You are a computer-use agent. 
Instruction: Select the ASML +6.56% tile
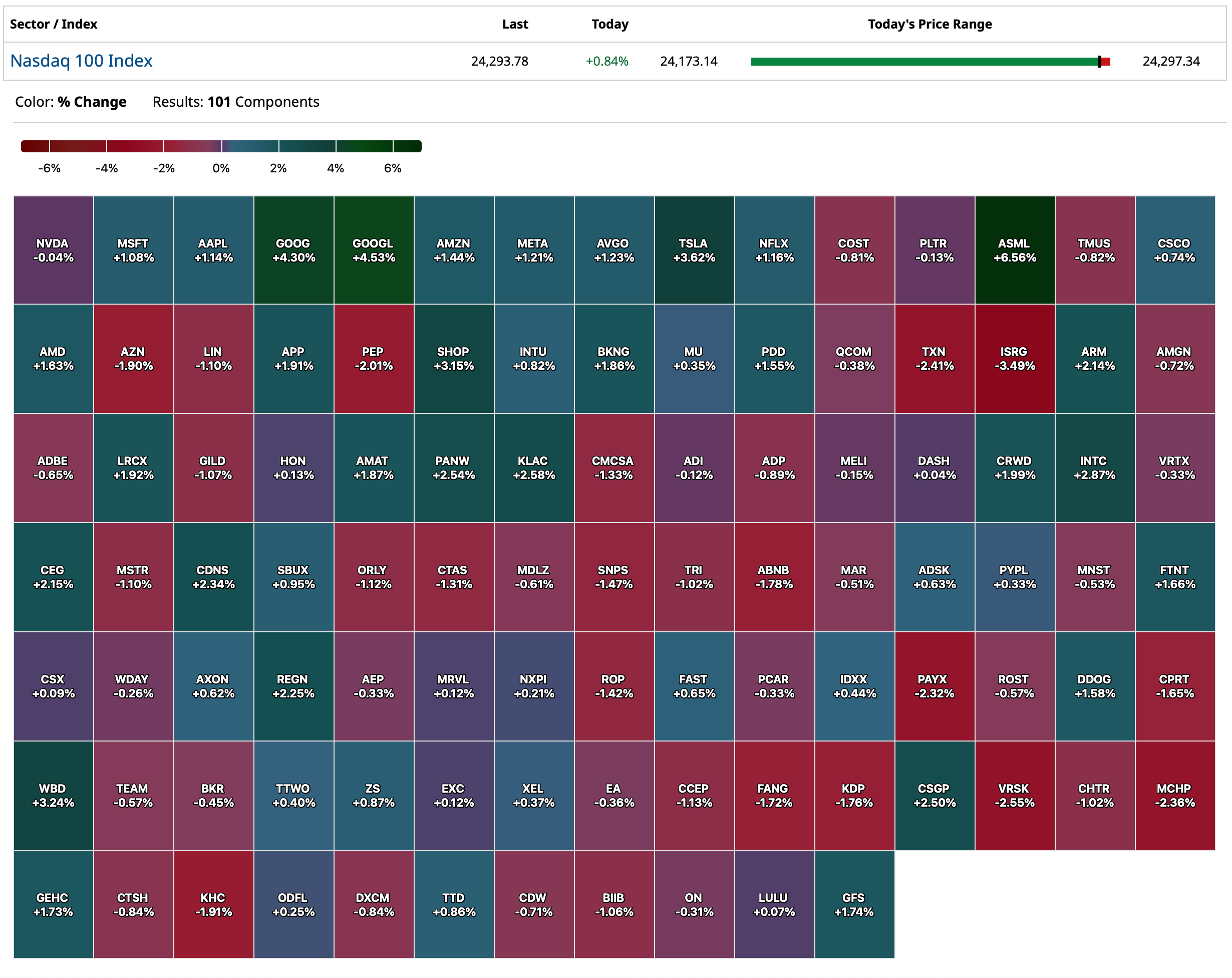pos(1014,250)
